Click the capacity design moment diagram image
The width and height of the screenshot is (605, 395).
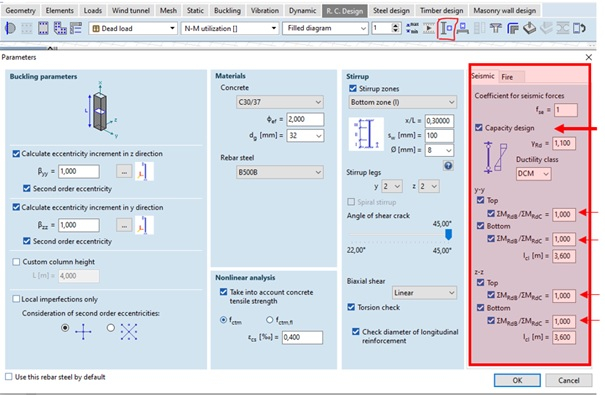tap(496, 157)
